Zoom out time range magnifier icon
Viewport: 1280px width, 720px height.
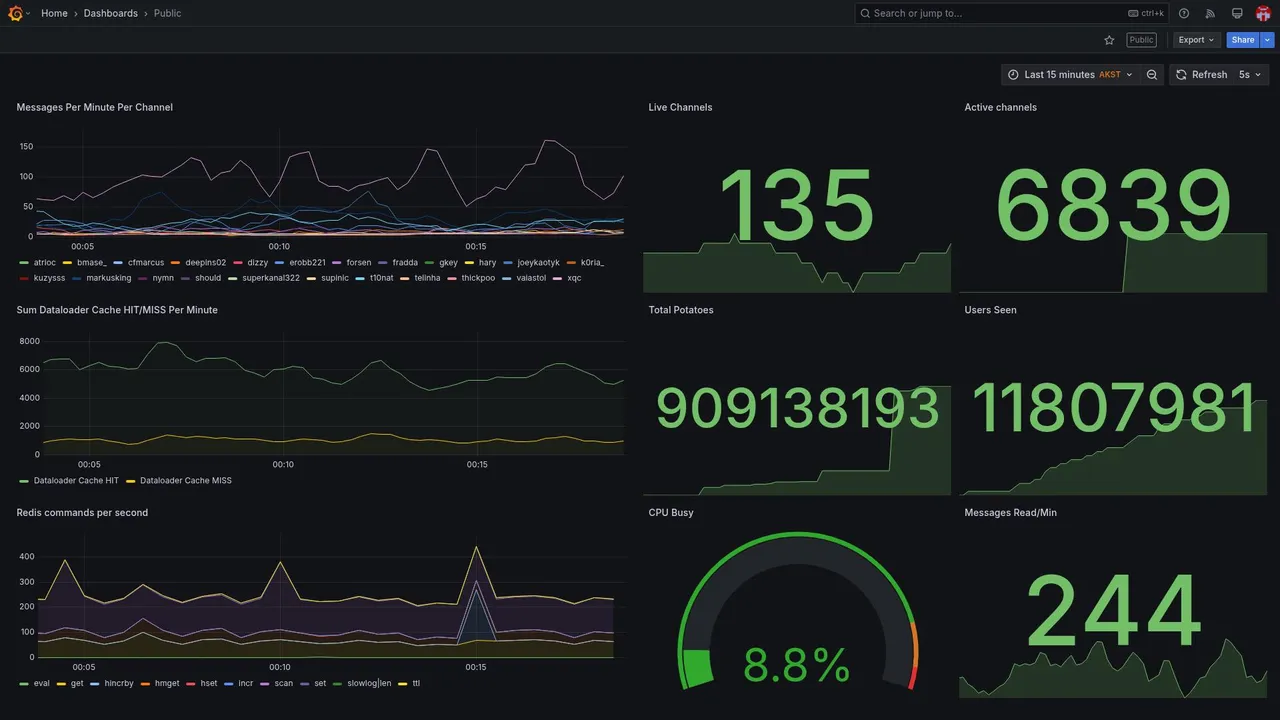[x=1152, y=75]
